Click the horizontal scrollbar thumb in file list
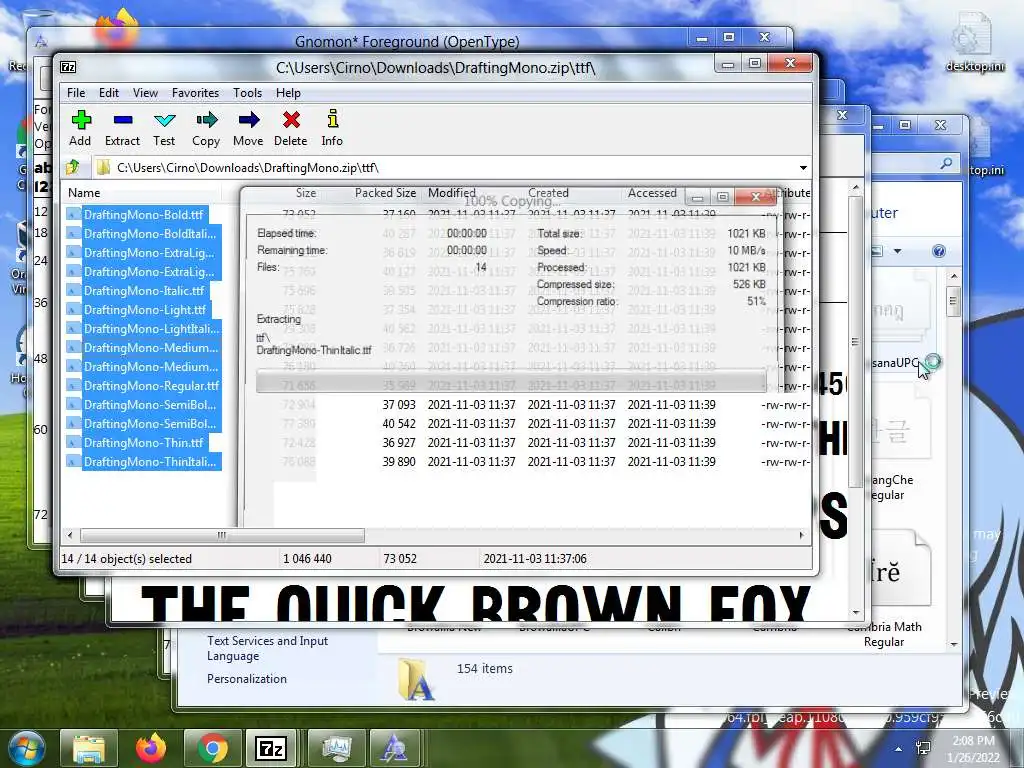Viewport: 1024px width, 768px height. point(222,536)
